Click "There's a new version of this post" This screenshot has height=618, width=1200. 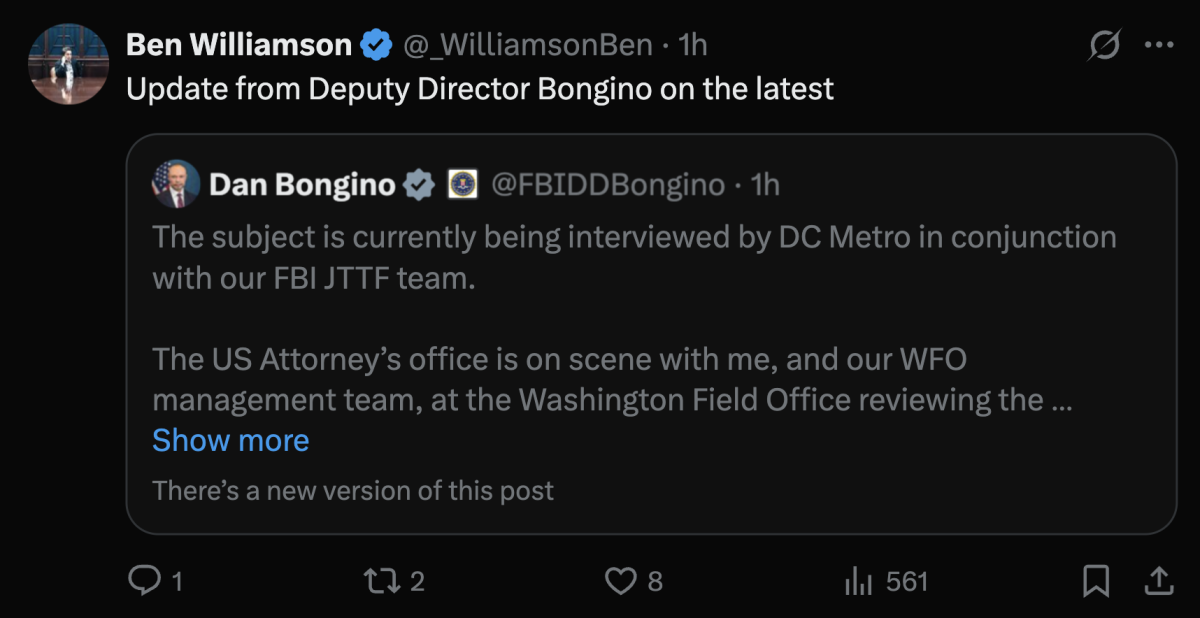point(353,491)
